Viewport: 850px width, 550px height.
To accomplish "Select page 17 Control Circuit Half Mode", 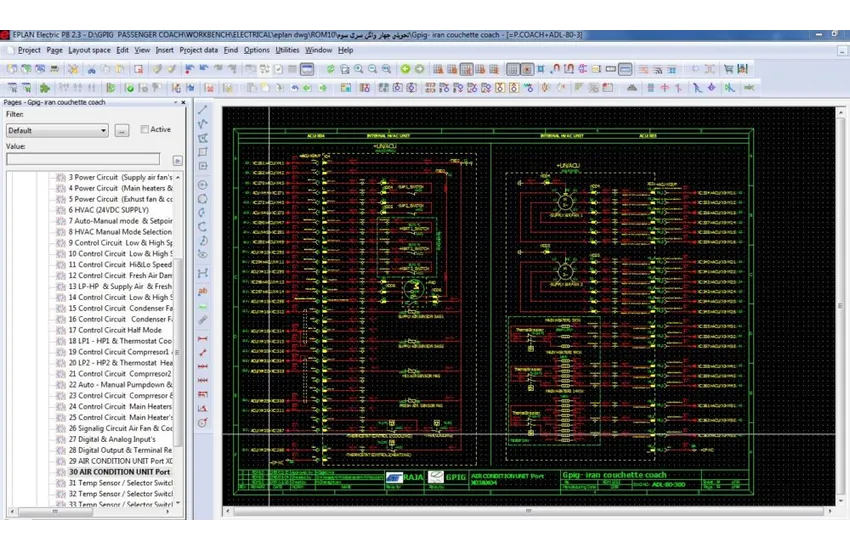I will click(114, 330).
